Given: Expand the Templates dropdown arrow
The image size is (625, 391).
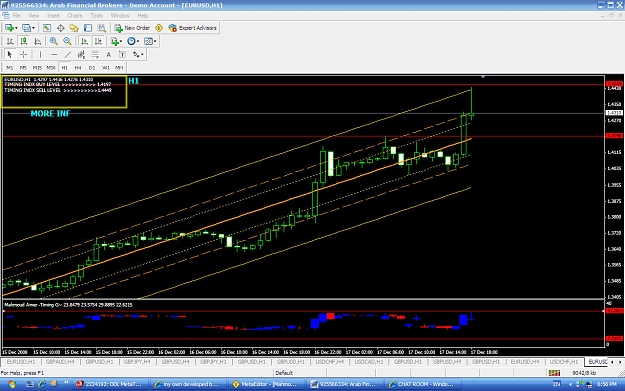Looking at the screenshot, I should click(x=155, y=41).
